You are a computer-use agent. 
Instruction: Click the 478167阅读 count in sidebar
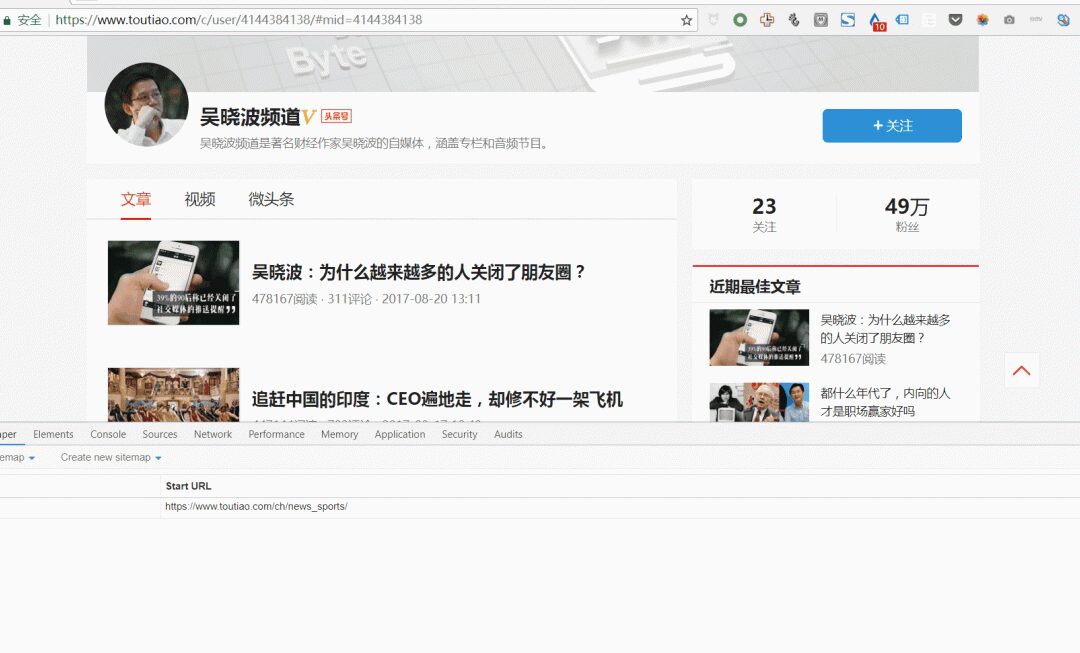point(853,358)
